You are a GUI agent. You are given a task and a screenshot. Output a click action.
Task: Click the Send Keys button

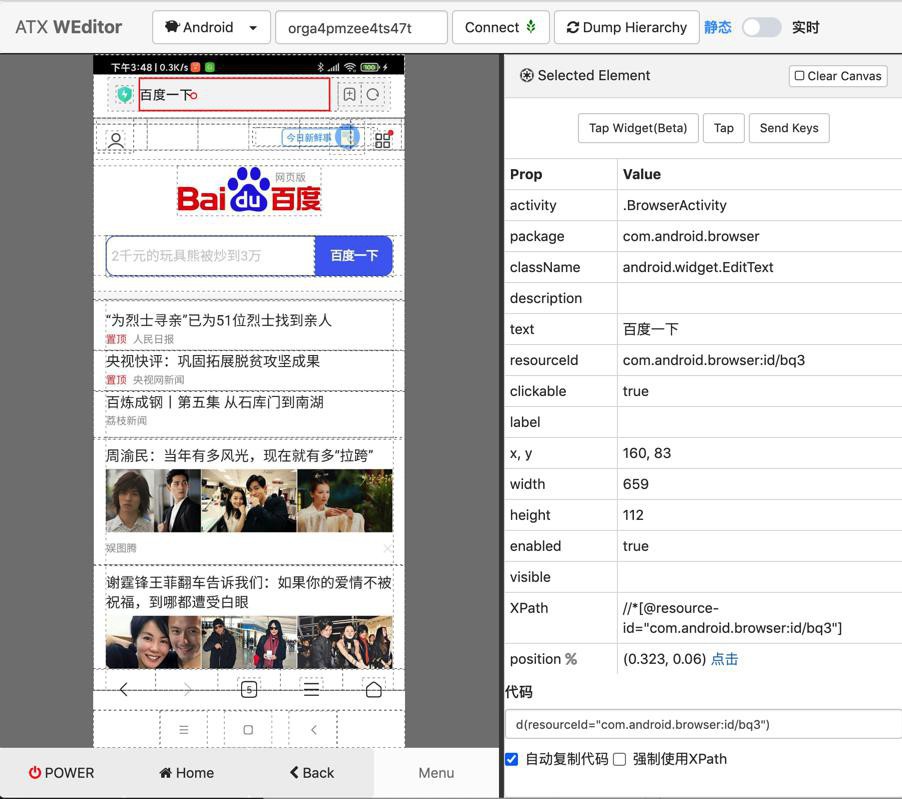tap(789, 128)
